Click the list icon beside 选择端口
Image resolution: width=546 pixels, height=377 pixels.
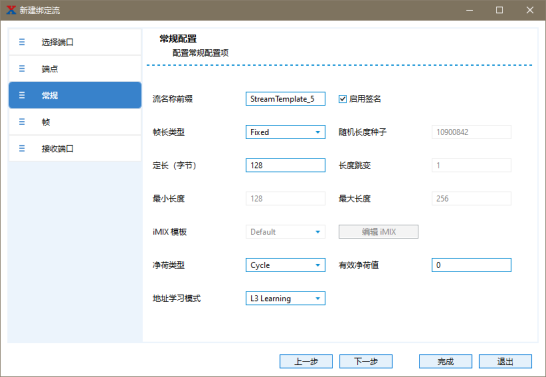click(22, 42)
